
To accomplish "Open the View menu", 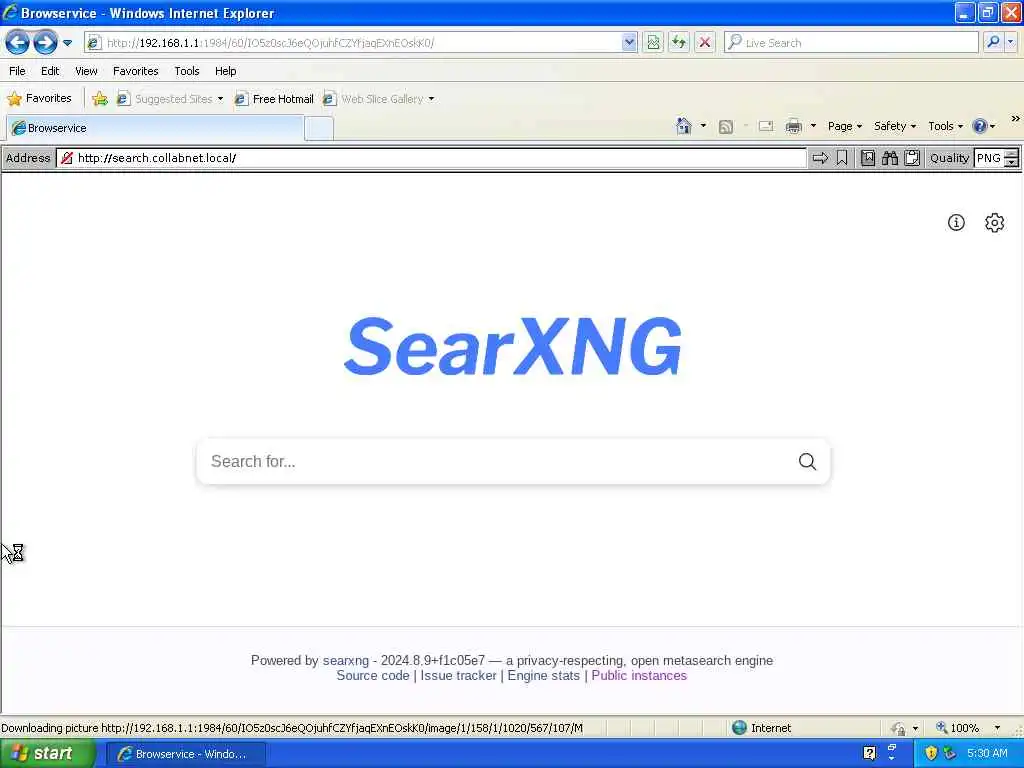I will click(86, 71).
